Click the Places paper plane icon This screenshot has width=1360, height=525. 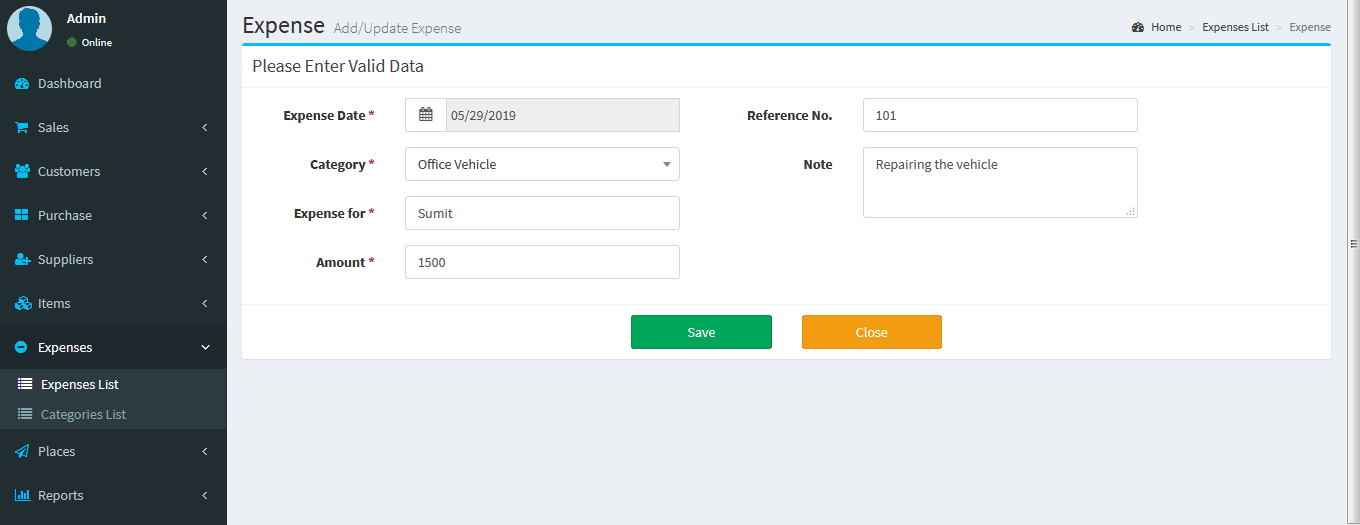click(22, 452)
